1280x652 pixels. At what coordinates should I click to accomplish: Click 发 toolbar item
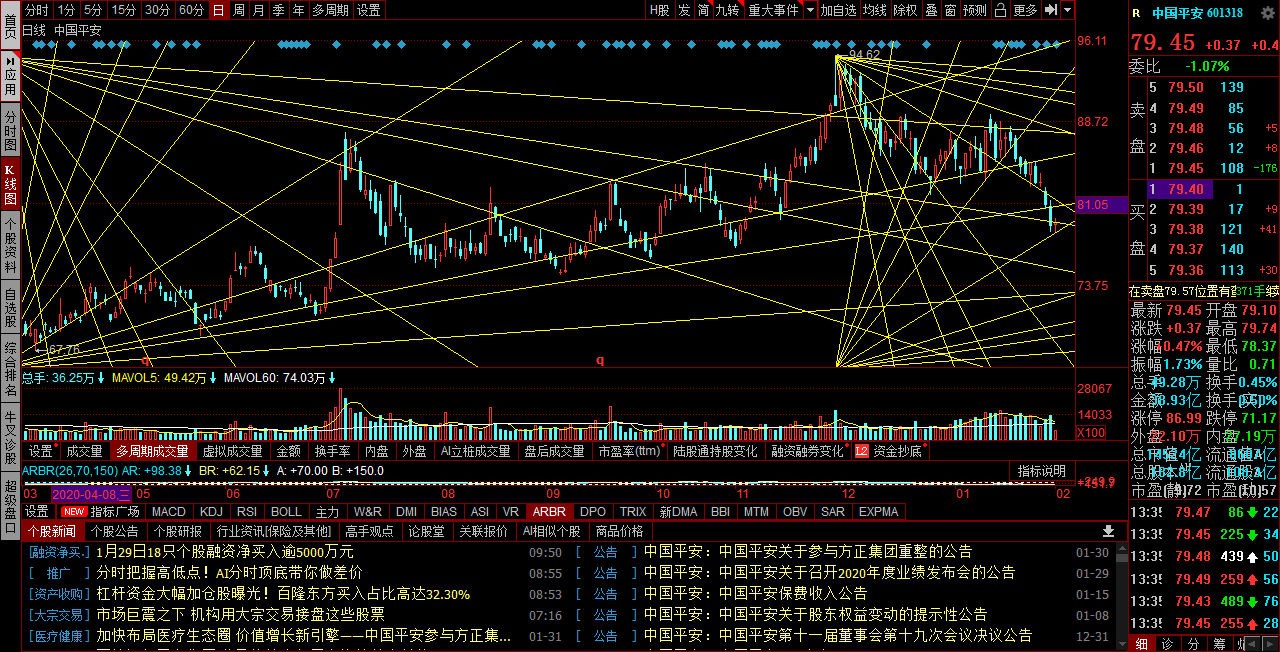coord(684,10)
